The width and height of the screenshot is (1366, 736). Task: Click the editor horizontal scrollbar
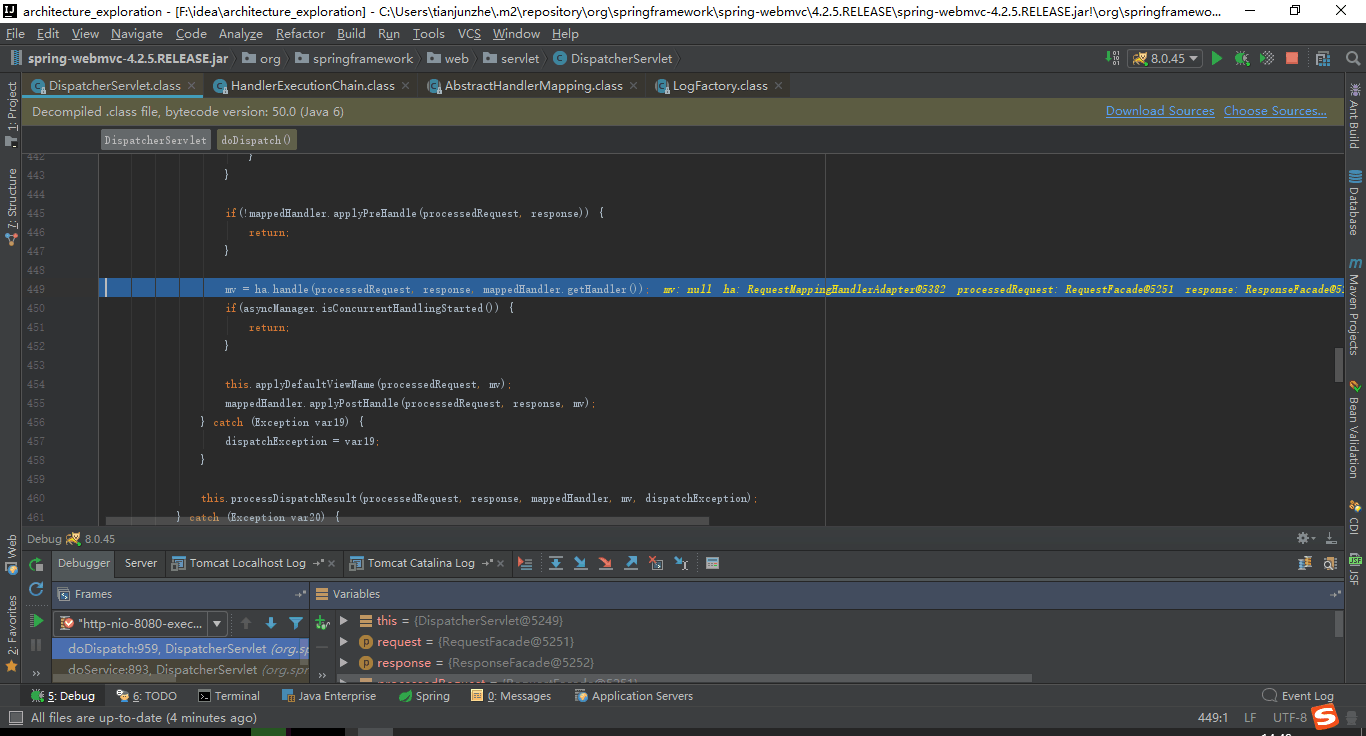400,520
